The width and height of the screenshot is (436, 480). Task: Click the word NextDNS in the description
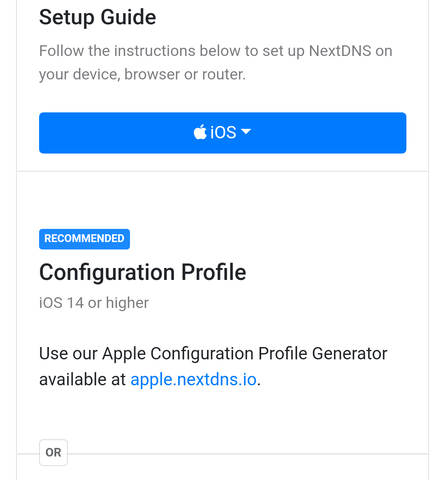[x=340, y=51]
